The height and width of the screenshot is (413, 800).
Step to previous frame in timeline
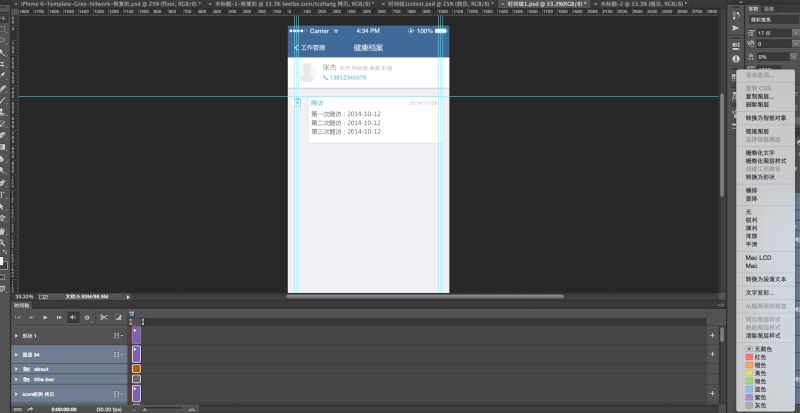31,318
